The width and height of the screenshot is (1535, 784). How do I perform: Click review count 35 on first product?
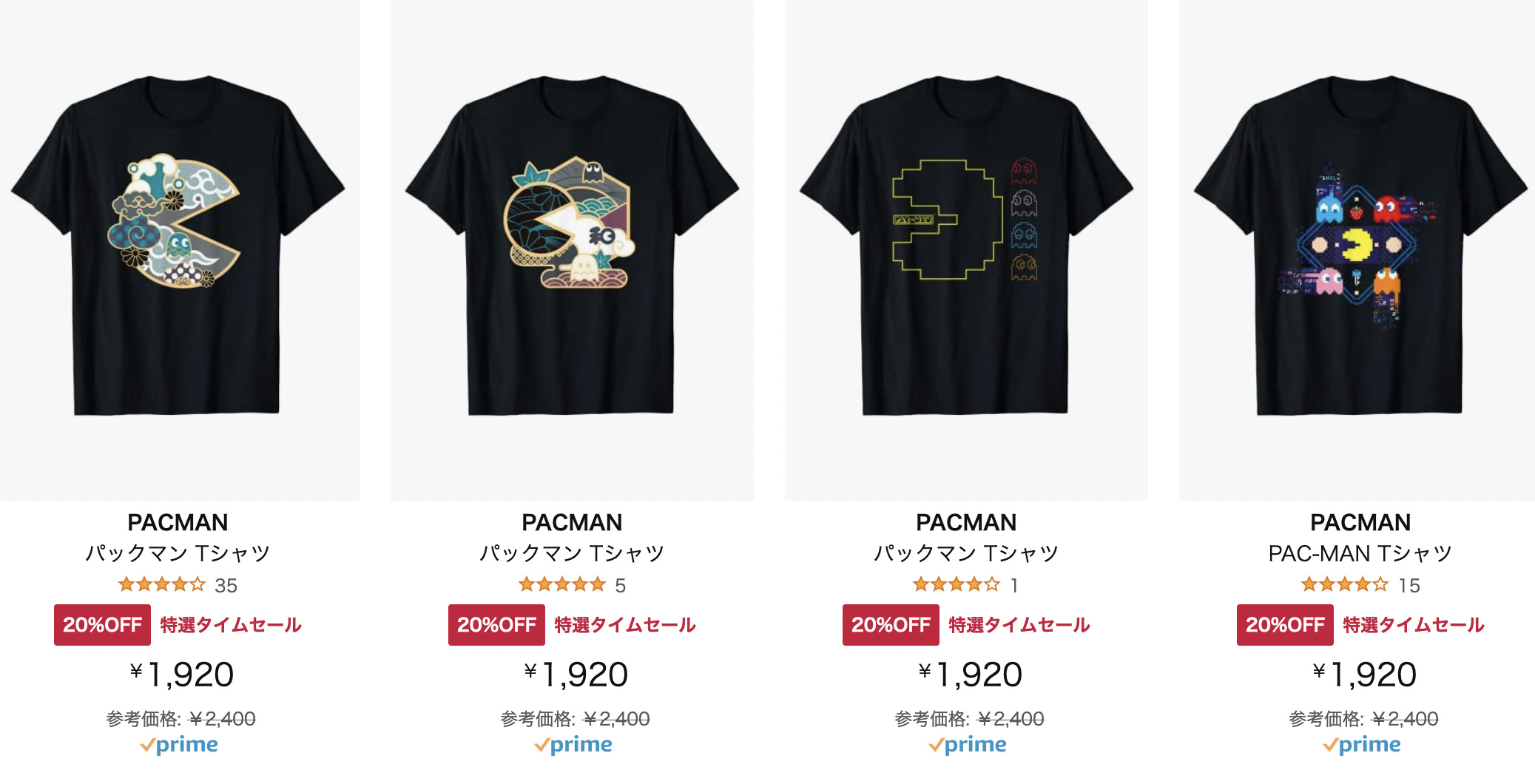tap(226, 586)
